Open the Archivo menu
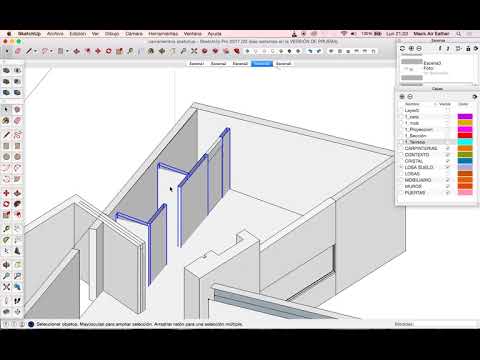The height and width of the screenshot is (360, 480). (55, 34)
